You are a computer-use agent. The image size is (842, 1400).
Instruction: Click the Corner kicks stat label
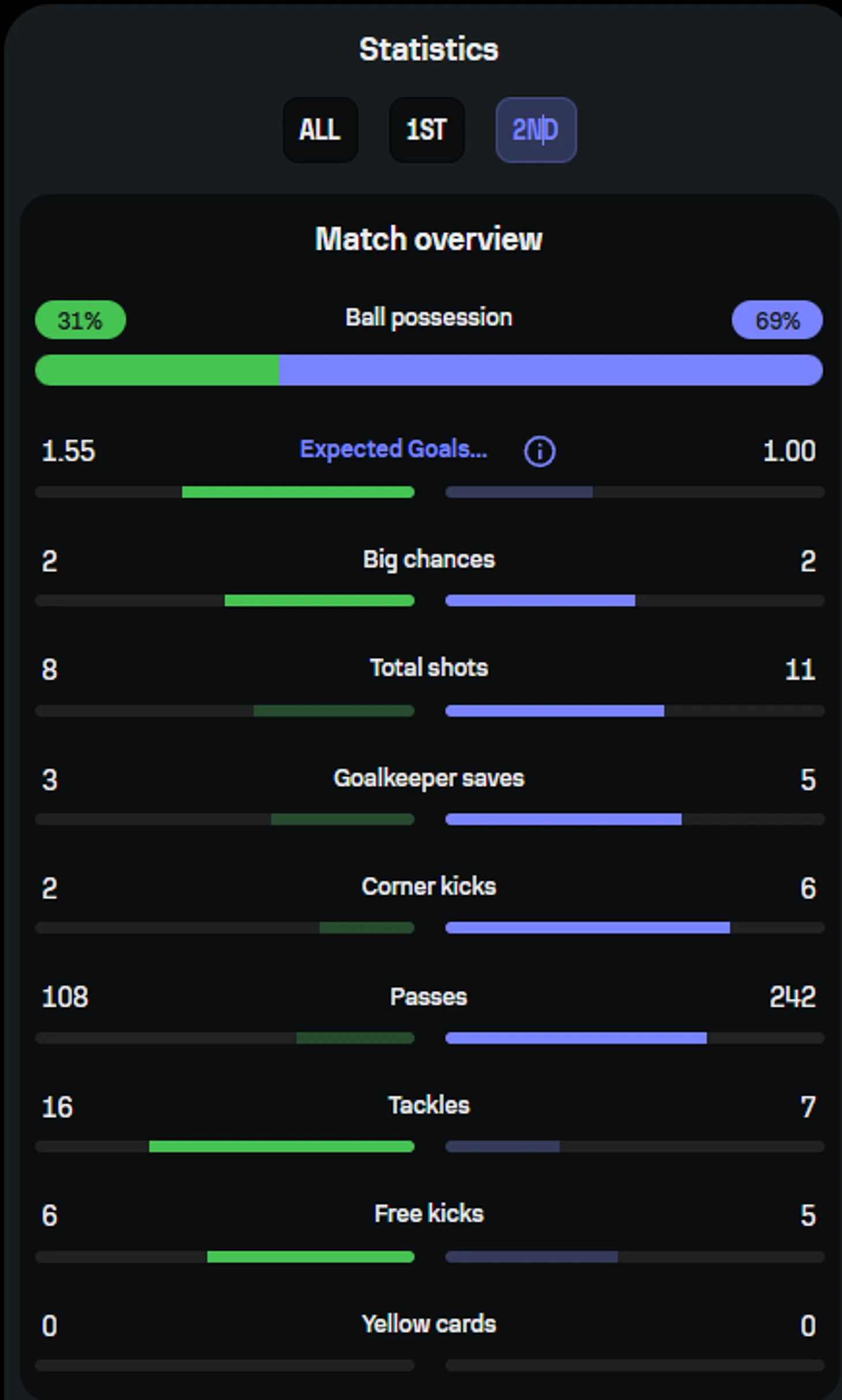[x=428, y=887]
